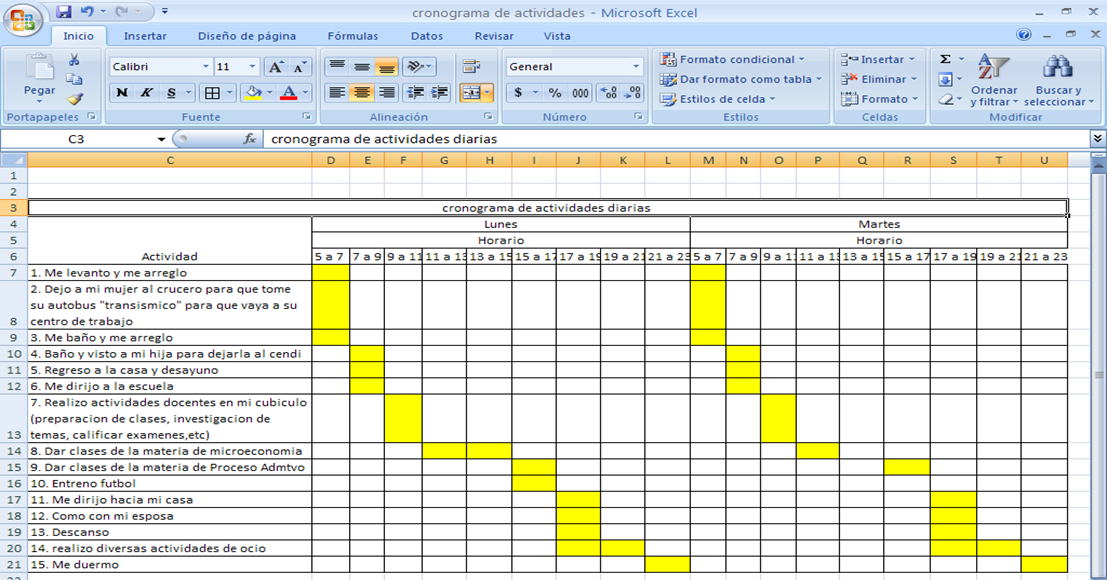Toggle underline formatting (S)

click(x=171, y=92)
